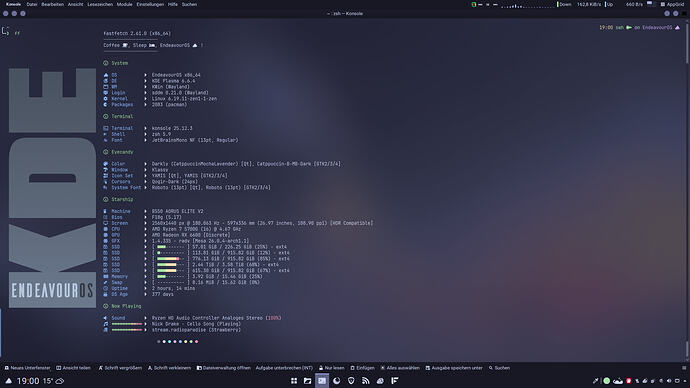
Task: Open the application grid taskbar icon
Action: pos(294,381)
